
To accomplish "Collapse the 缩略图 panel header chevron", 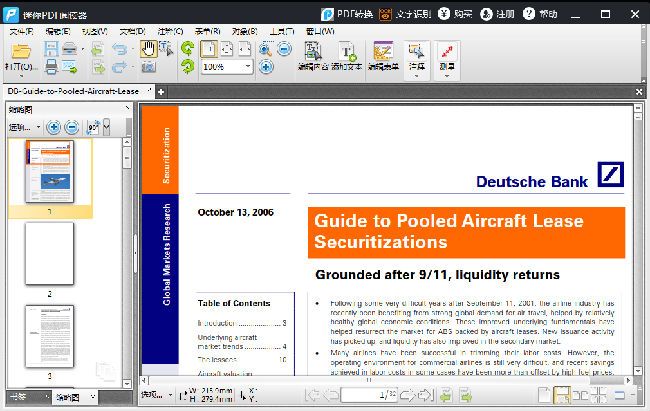I will [127, 108].
